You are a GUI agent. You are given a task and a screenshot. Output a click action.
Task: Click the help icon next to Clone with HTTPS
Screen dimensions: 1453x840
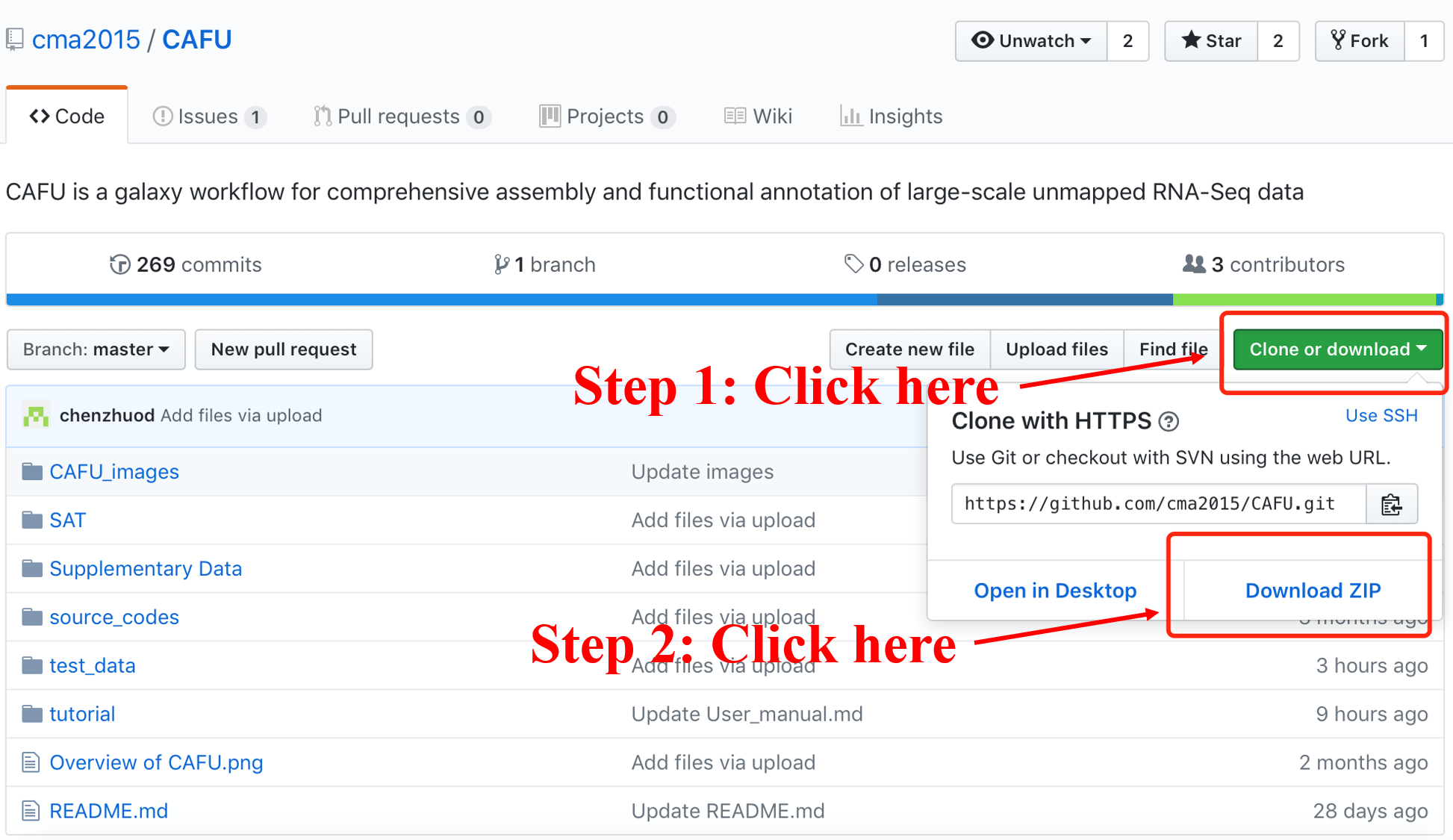(1169, 422)
